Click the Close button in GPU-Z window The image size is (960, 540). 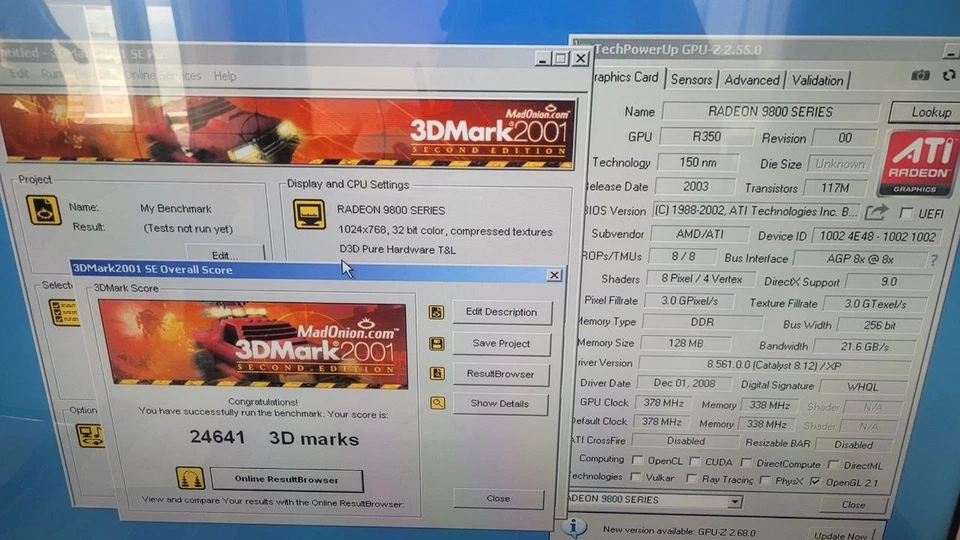(853, 504)
